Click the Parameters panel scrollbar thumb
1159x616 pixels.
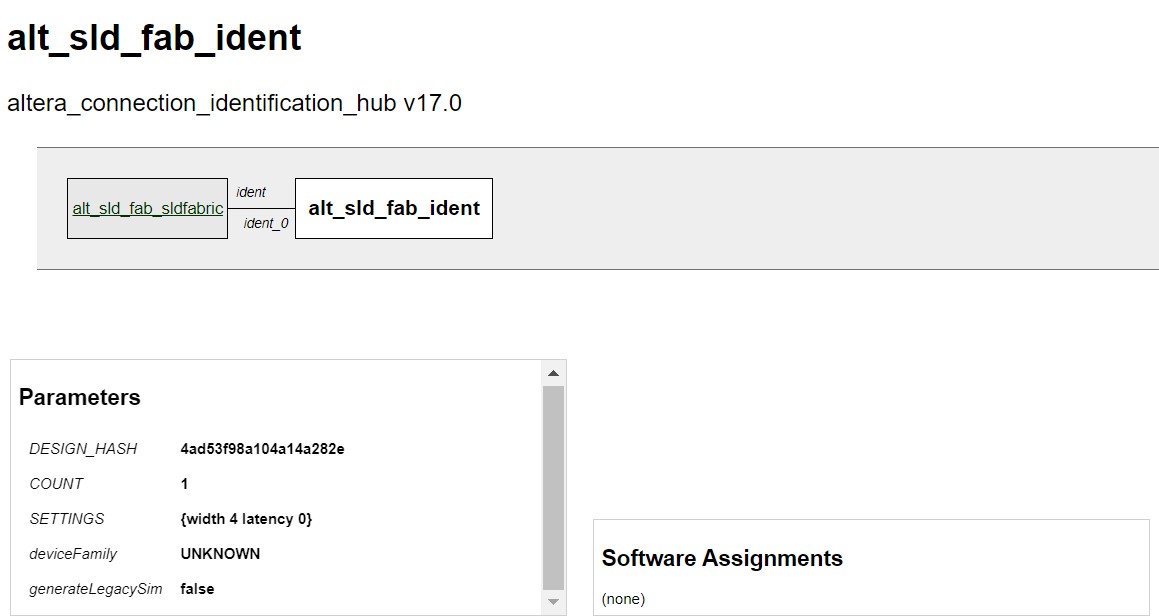(553, 487)
